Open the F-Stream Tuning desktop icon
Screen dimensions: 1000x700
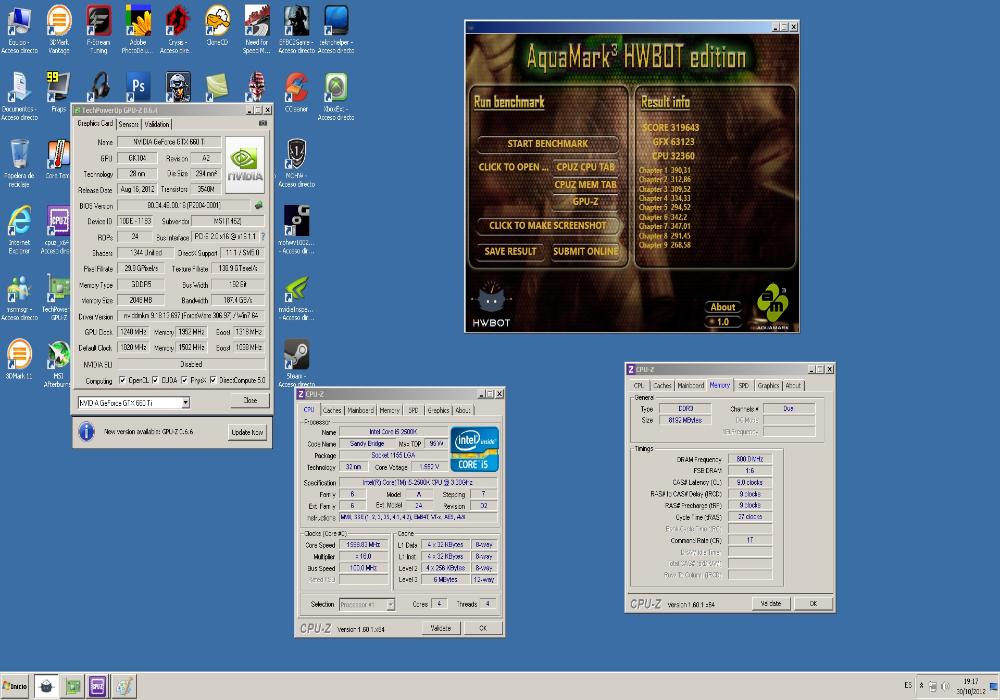pyautogui.click(x=98, y=27)
